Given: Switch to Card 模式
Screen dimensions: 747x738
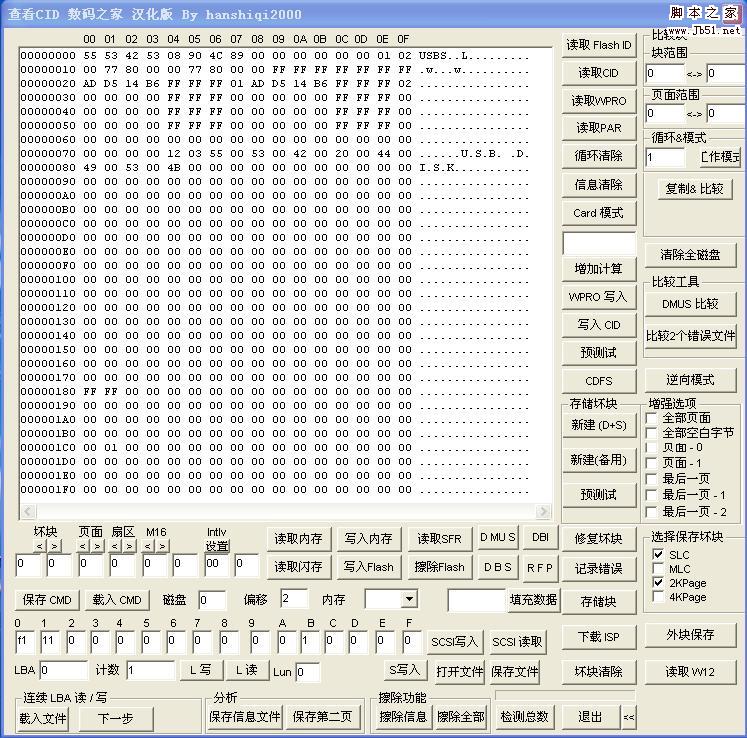Looking at the screenshot, I should pyautogui.click(x=598, y=213).
